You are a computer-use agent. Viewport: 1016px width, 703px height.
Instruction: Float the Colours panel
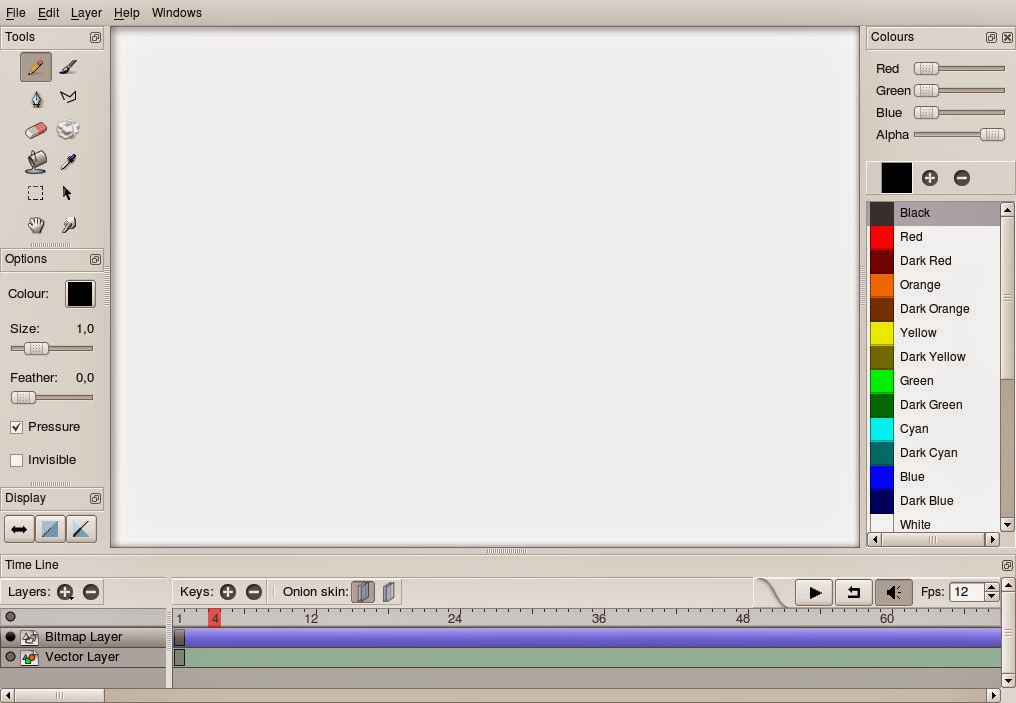coord(991,38)
